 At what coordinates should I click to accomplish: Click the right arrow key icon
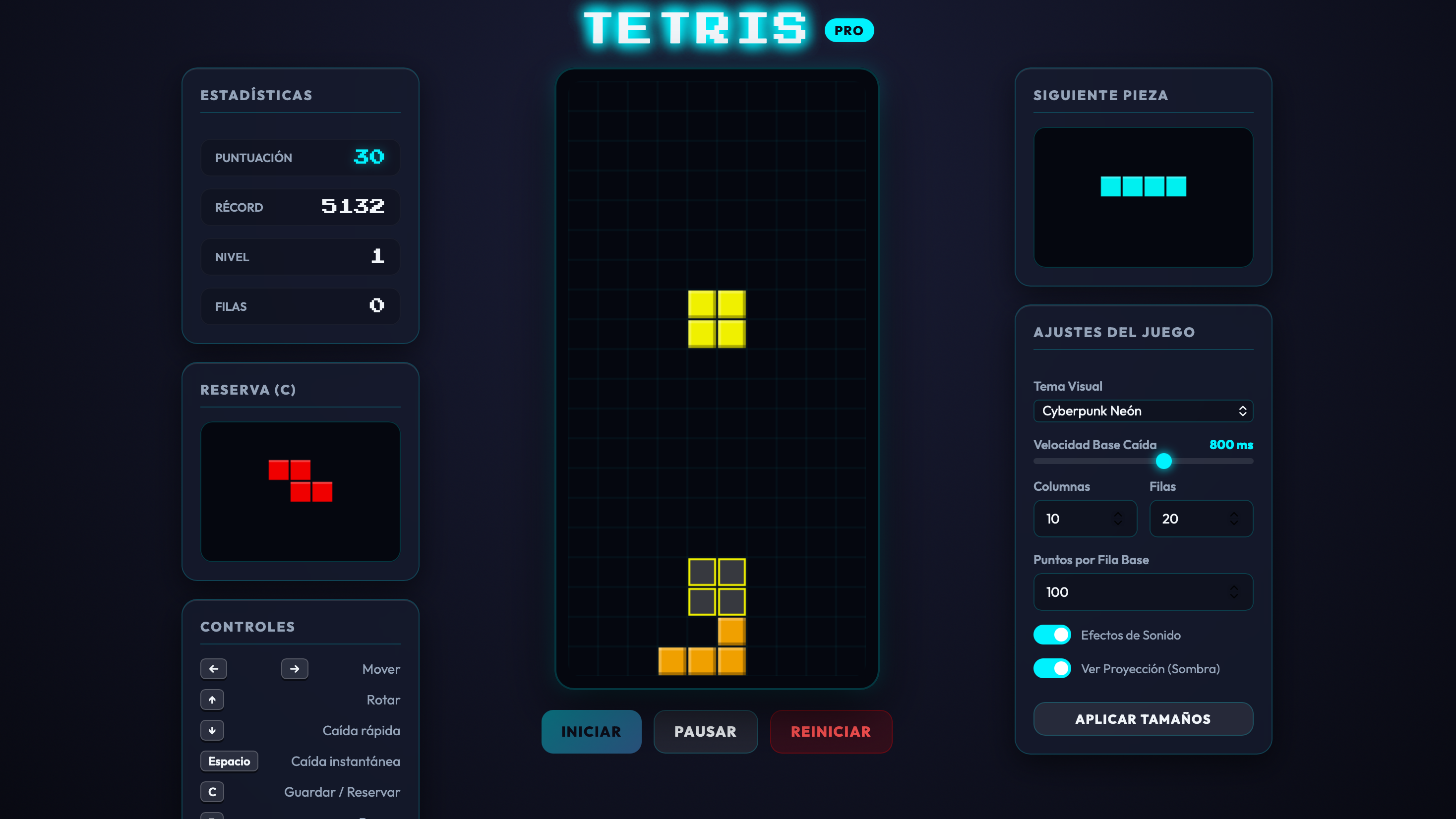pyautogui.click(x=295, y=669)
